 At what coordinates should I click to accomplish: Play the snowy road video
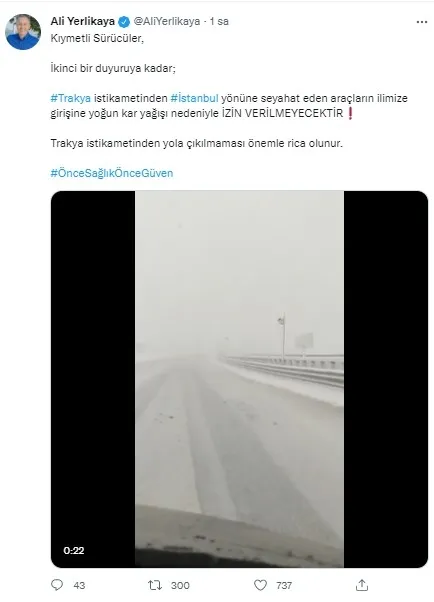click(x=239, y=379)
